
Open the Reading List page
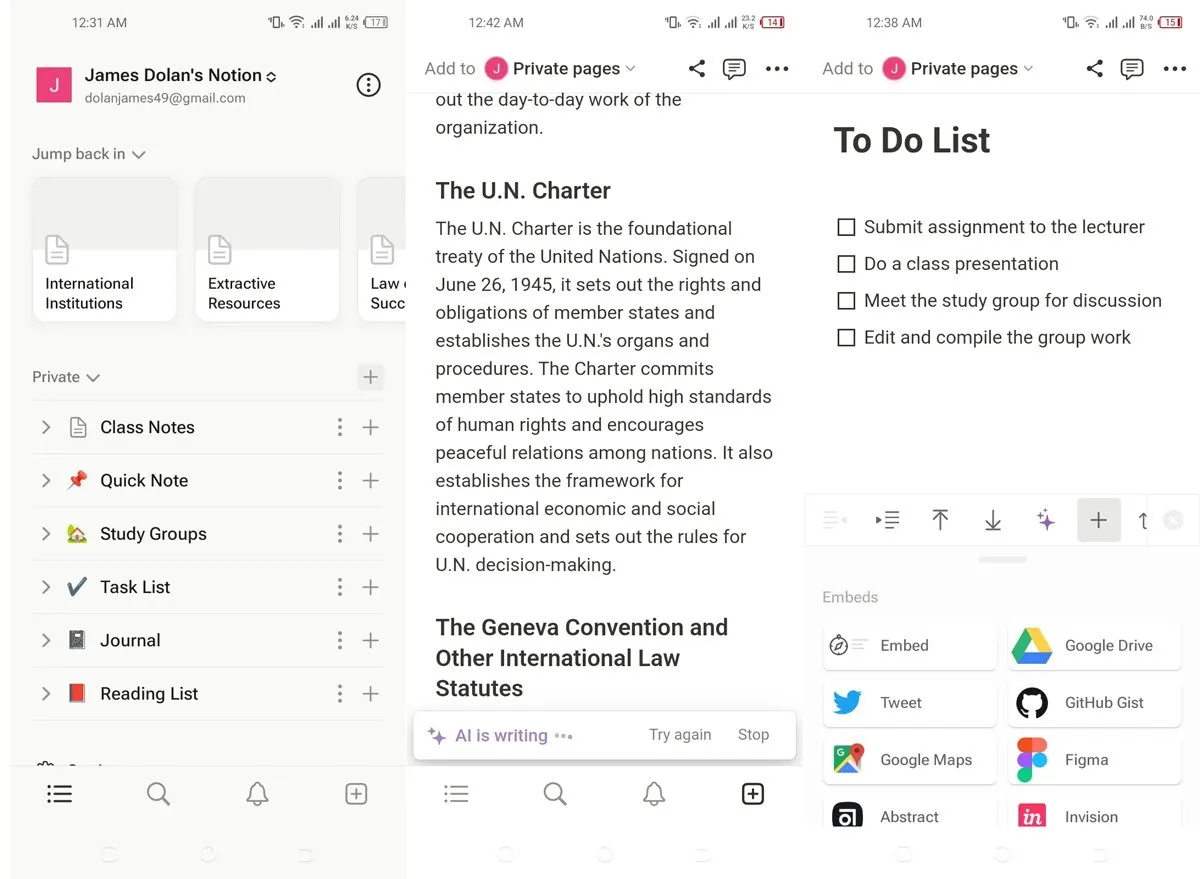pyautogui.click(x=149, y=694)
